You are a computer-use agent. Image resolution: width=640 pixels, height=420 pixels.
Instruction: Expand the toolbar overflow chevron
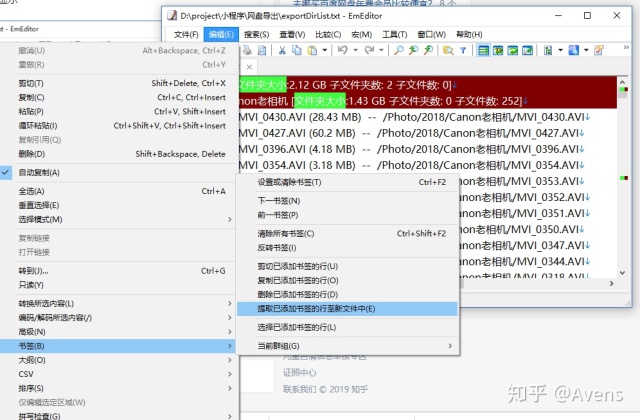click(x=626, y=48)
